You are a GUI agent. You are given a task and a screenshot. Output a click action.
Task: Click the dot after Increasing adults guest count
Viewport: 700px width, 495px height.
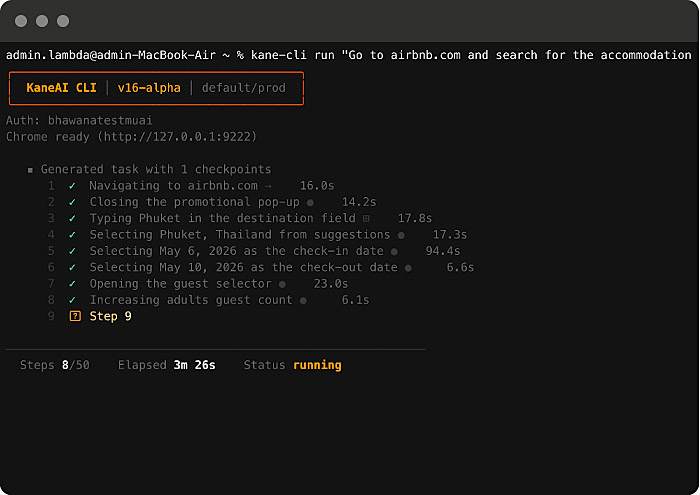tap(303, 300)
